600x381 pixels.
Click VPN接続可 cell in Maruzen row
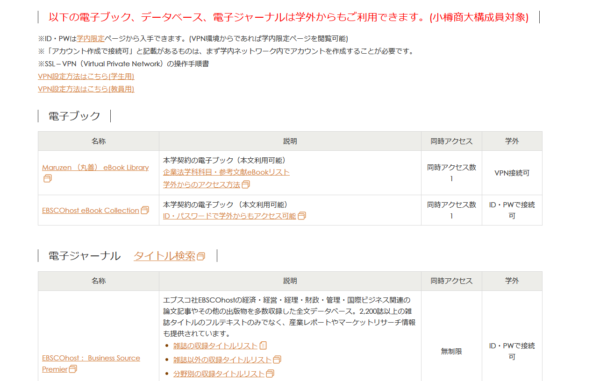(x=512, y=173)
